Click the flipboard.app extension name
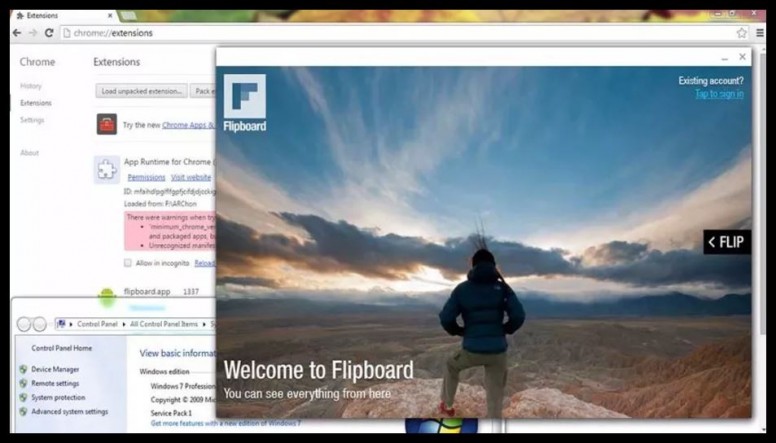This screenshot has height=443, width=776. point(147,292)
